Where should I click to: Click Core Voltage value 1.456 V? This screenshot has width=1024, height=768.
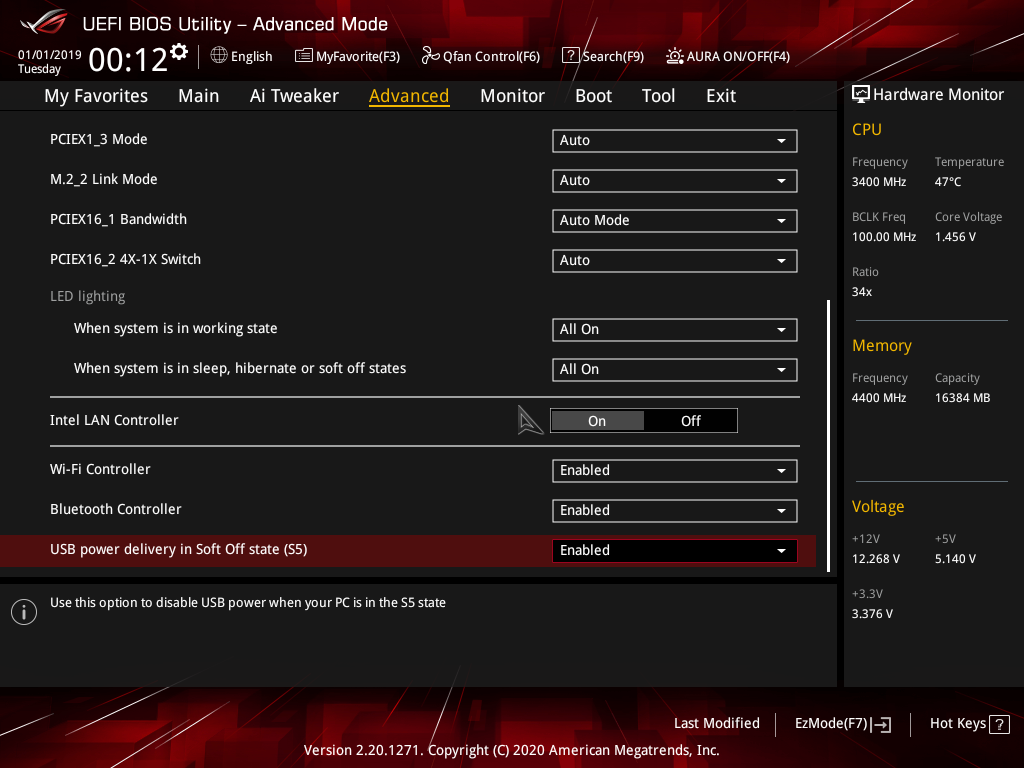point(955,236)
